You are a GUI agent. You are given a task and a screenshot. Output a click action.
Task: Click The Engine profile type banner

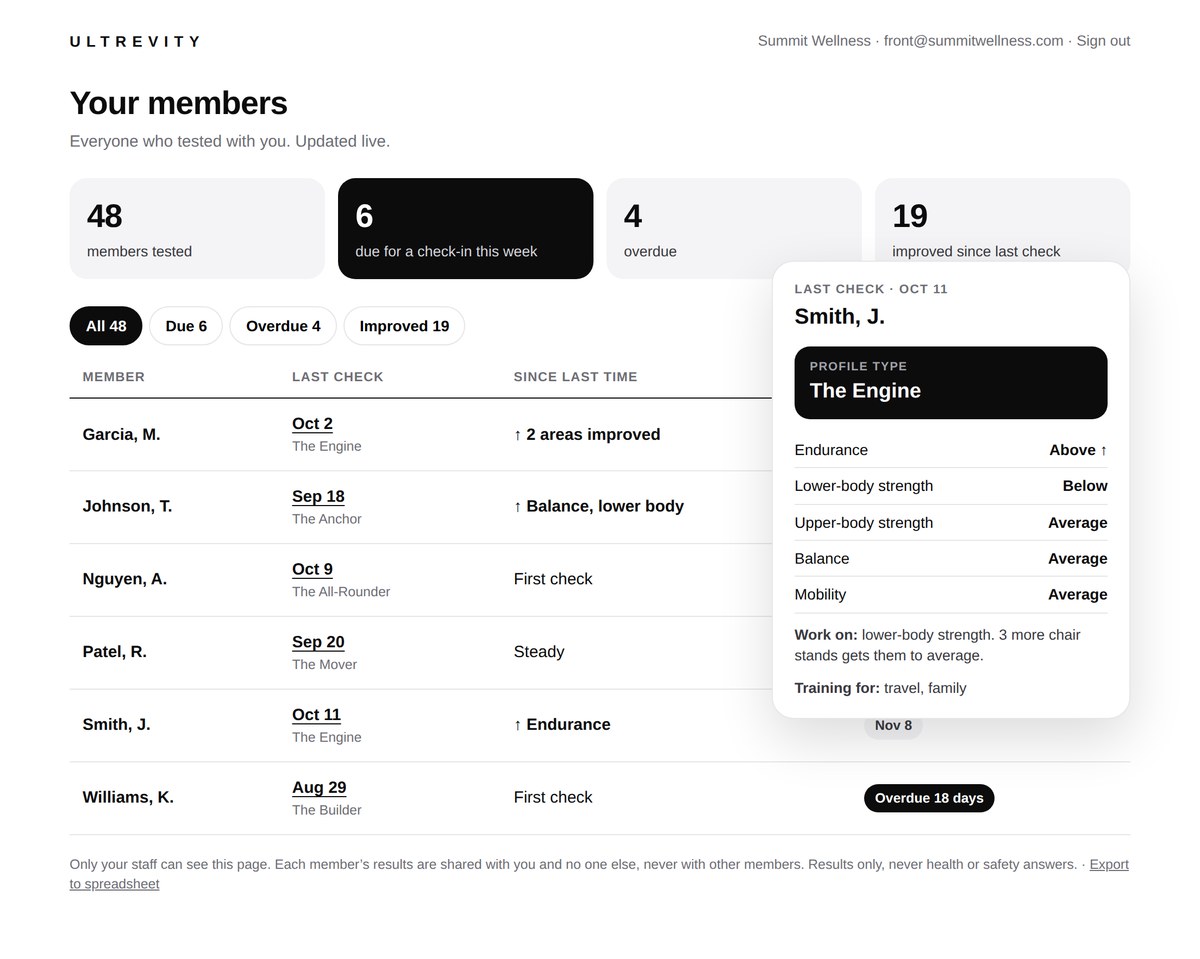pos(951,383)
